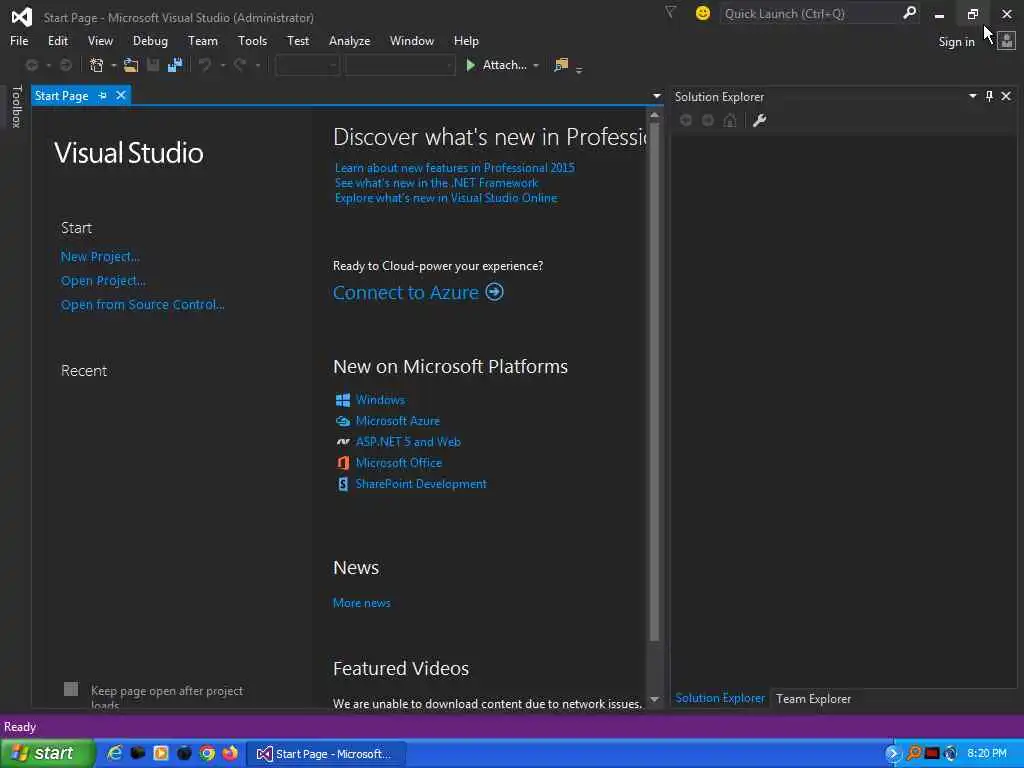Click the ASP.NET 5 and Web link
The width and height of the screenshot is (1024, 768).
click(408, 442)
